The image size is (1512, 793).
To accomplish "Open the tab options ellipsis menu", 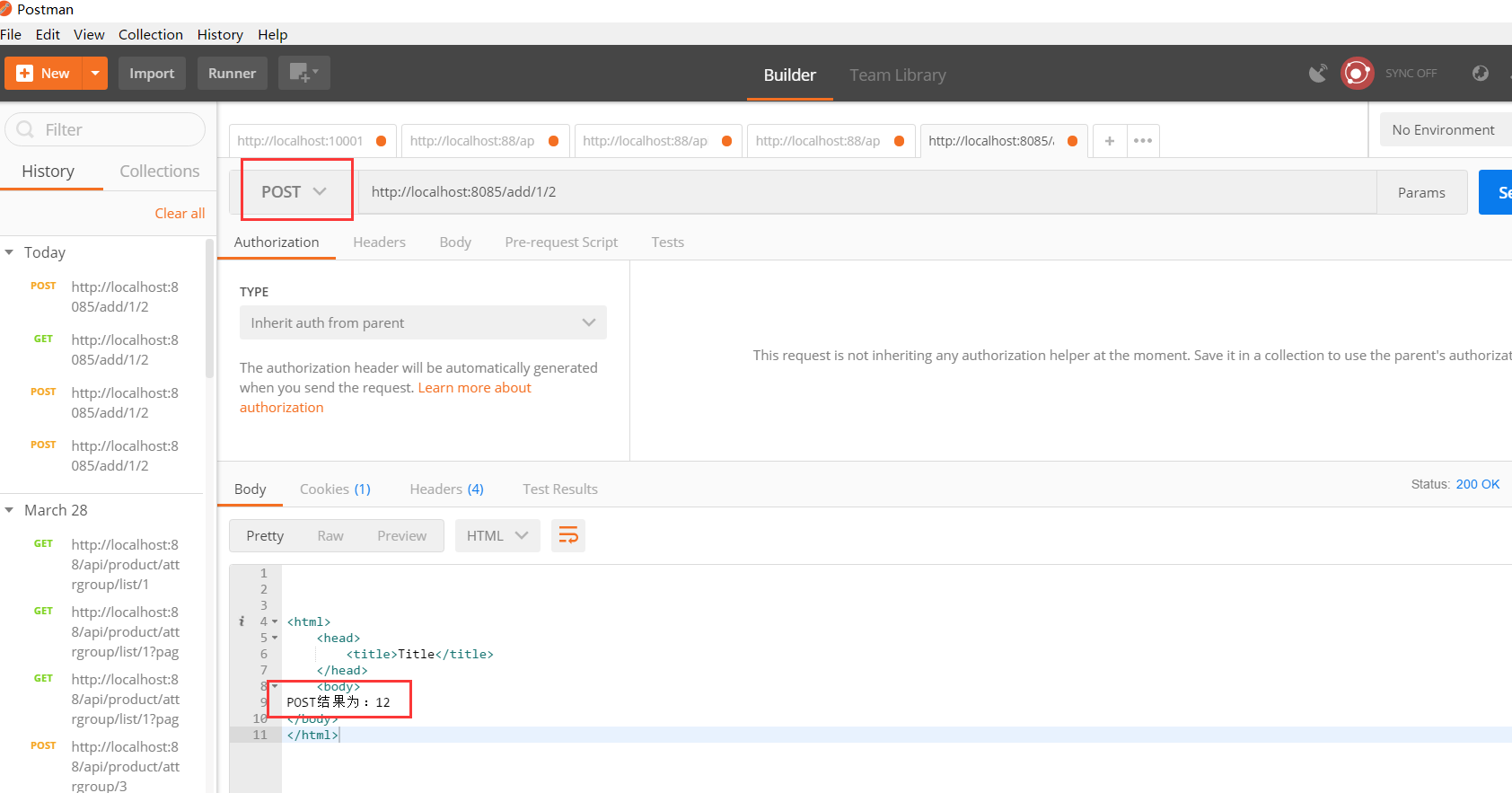I will pyautogui.click(x=1143, y=141).
